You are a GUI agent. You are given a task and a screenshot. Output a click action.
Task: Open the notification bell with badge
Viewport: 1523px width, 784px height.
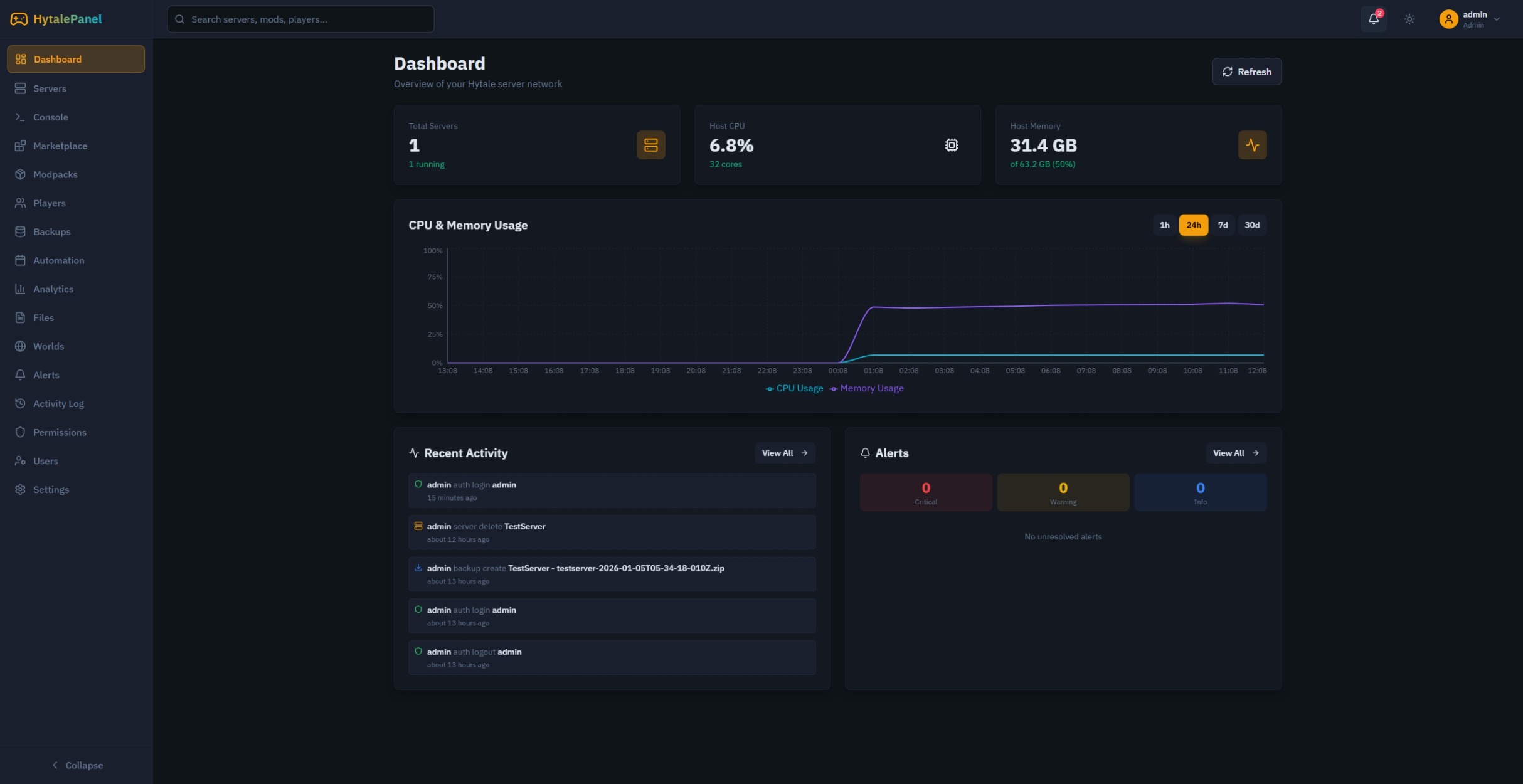click(1373, 19)
